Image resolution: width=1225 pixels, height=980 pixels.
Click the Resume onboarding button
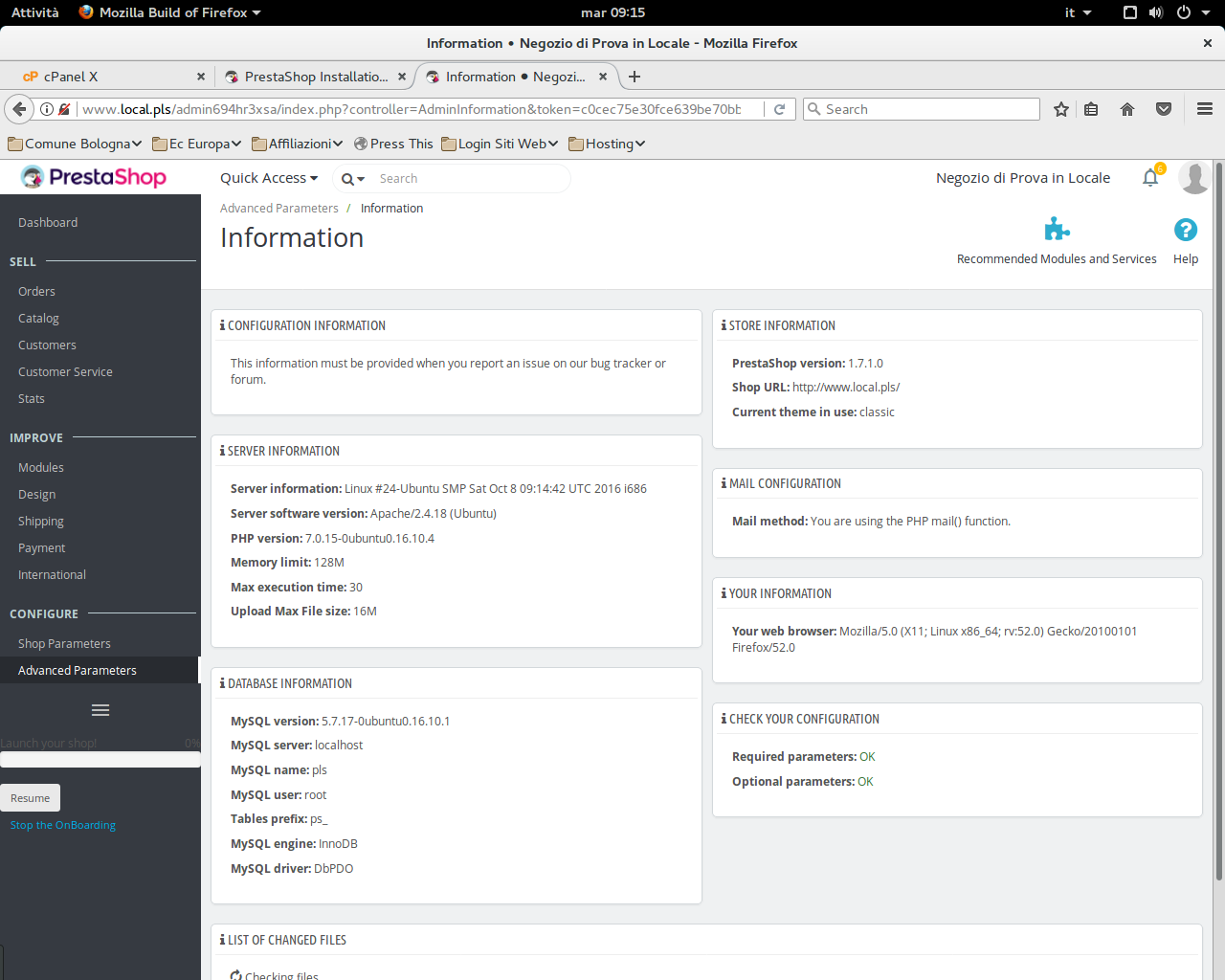(x=31, y=798)
